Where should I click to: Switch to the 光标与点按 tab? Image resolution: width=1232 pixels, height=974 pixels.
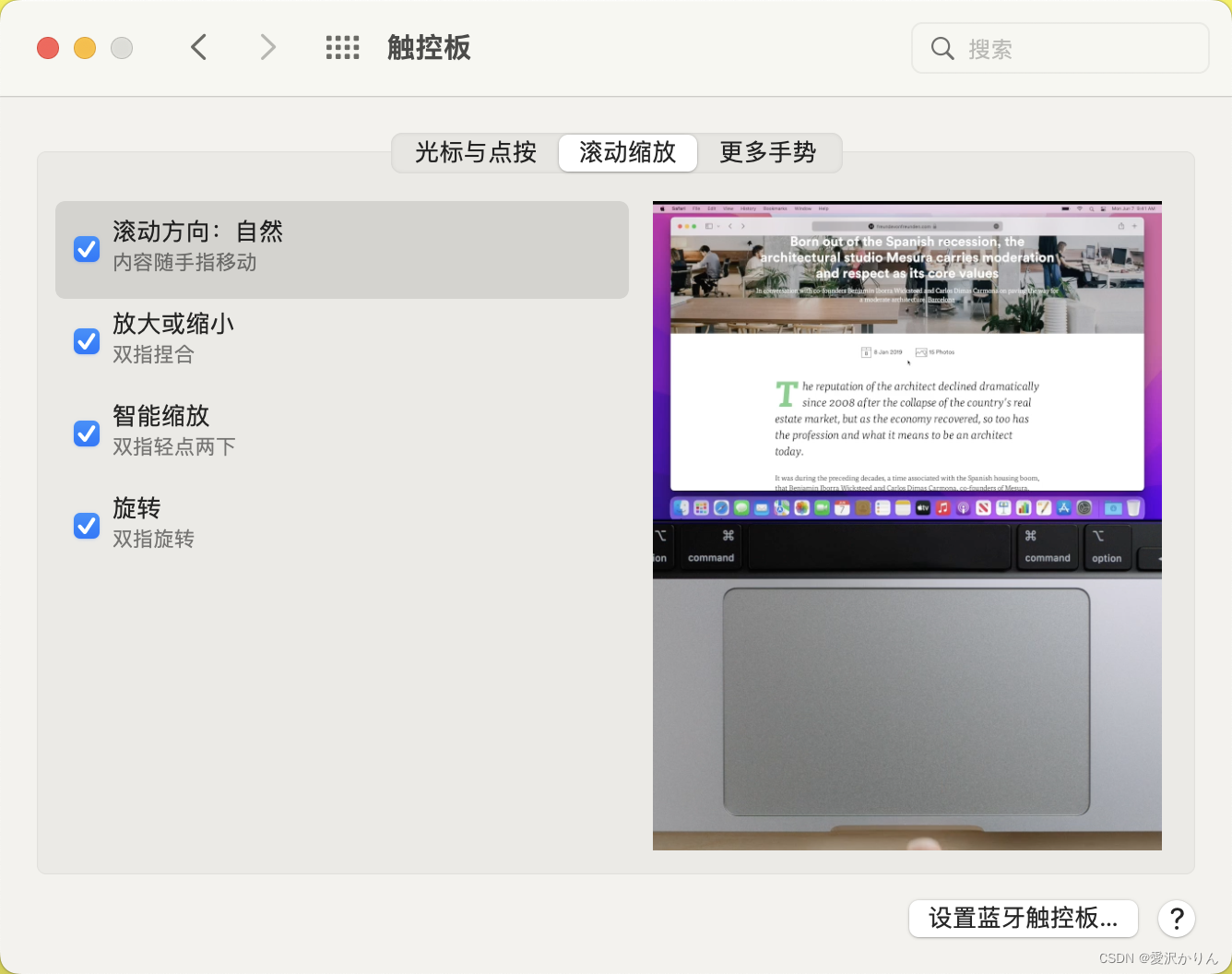point(476,152)
